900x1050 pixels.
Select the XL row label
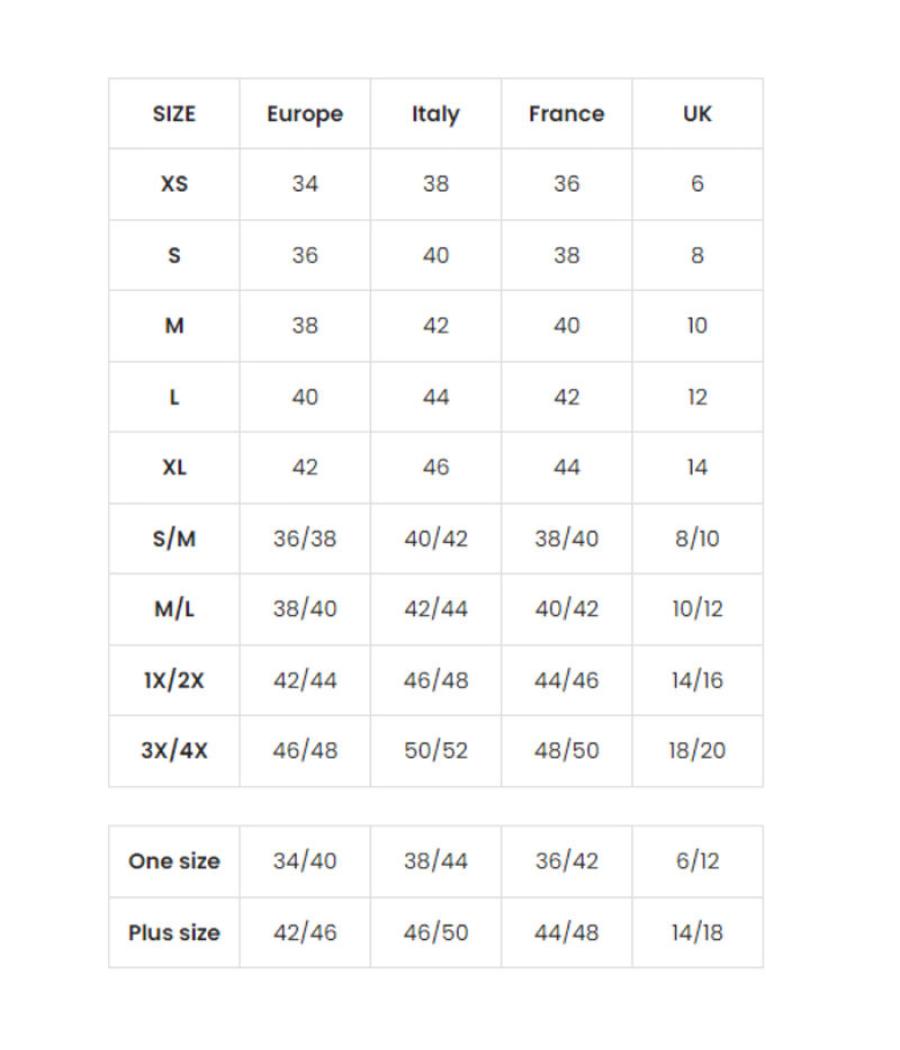coord(174,467)
